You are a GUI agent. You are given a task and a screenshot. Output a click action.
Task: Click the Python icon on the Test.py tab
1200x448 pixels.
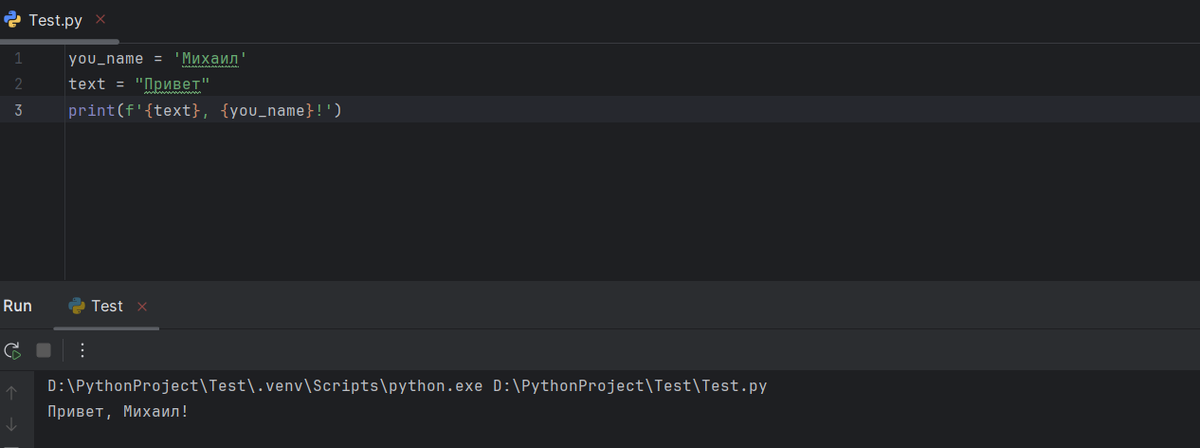[13, 20]
